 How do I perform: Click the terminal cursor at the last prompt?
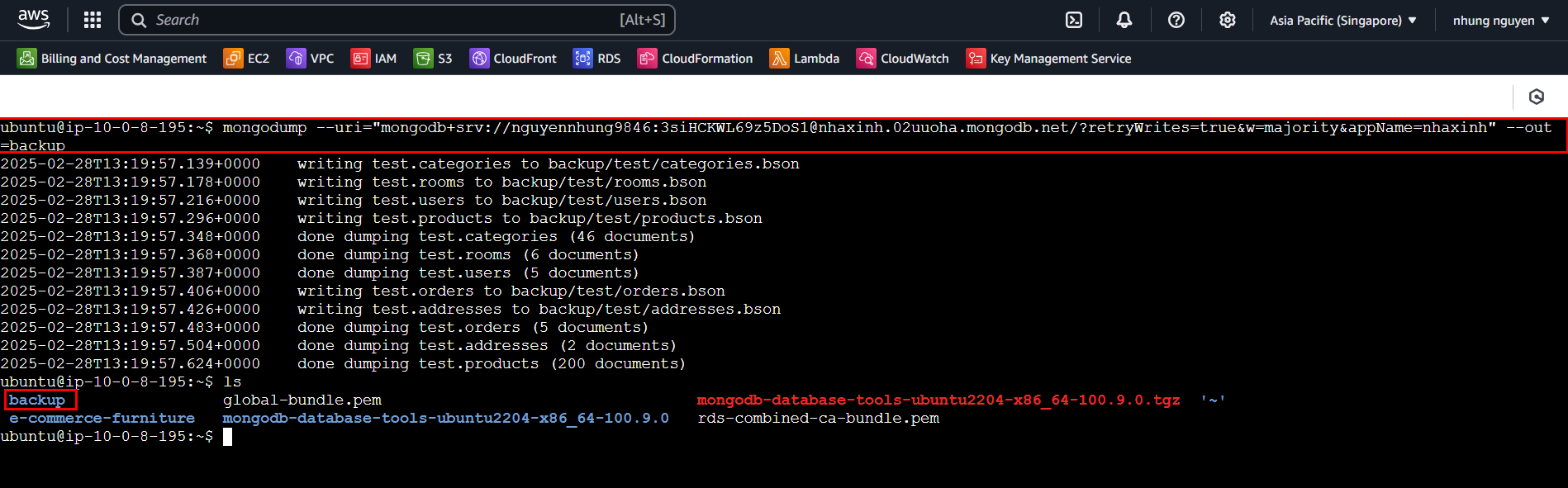pos(228,437)
